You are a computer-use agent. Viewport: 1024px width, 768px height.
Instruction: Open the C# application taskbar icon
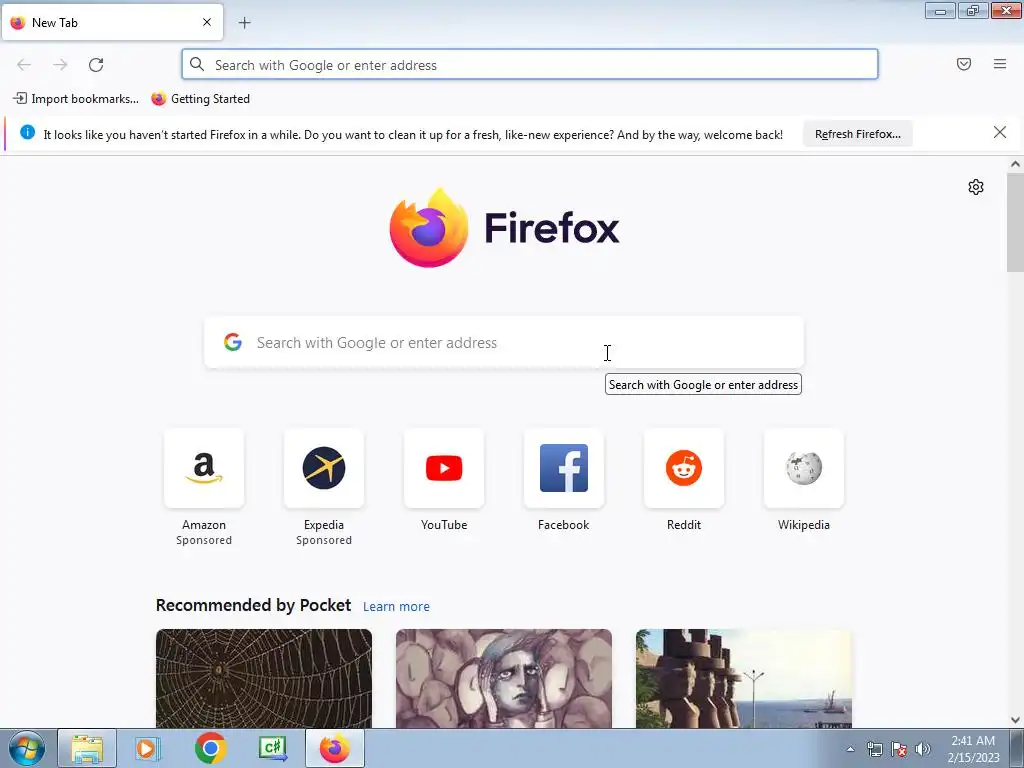272,748
